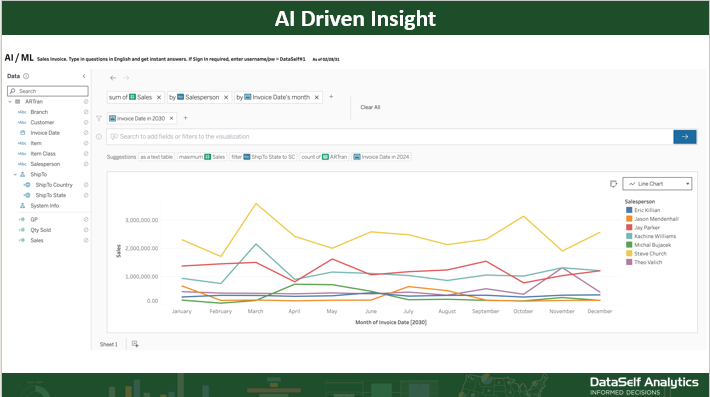Add a new sheet using the tab icon

(x=135, y=344)
